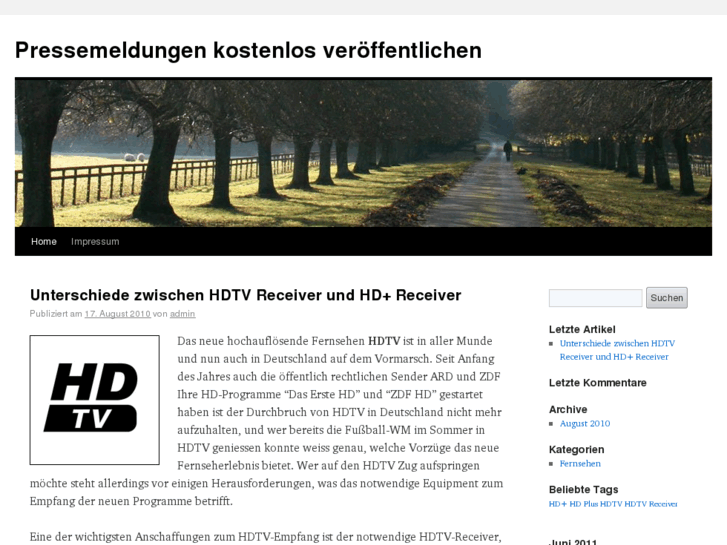This screenshot has height=545, width=727.
Task: Click the tree-lined path header image
Action: pyautogui.click(x=364, y=152)
